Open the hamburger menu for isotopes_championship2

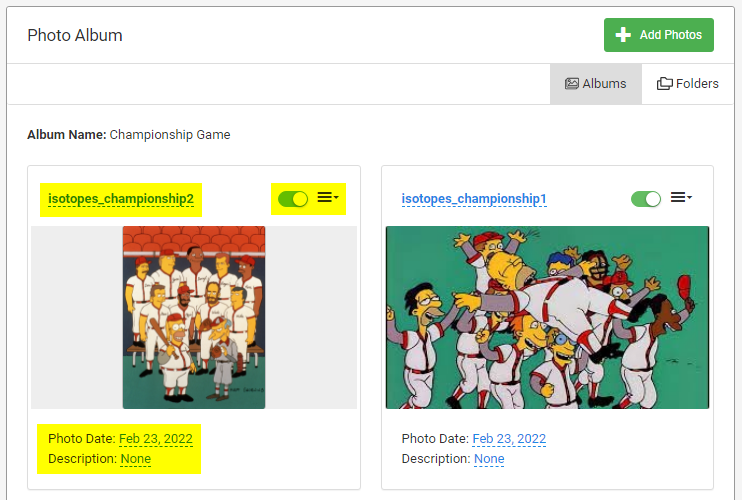(x=325, y=197)
